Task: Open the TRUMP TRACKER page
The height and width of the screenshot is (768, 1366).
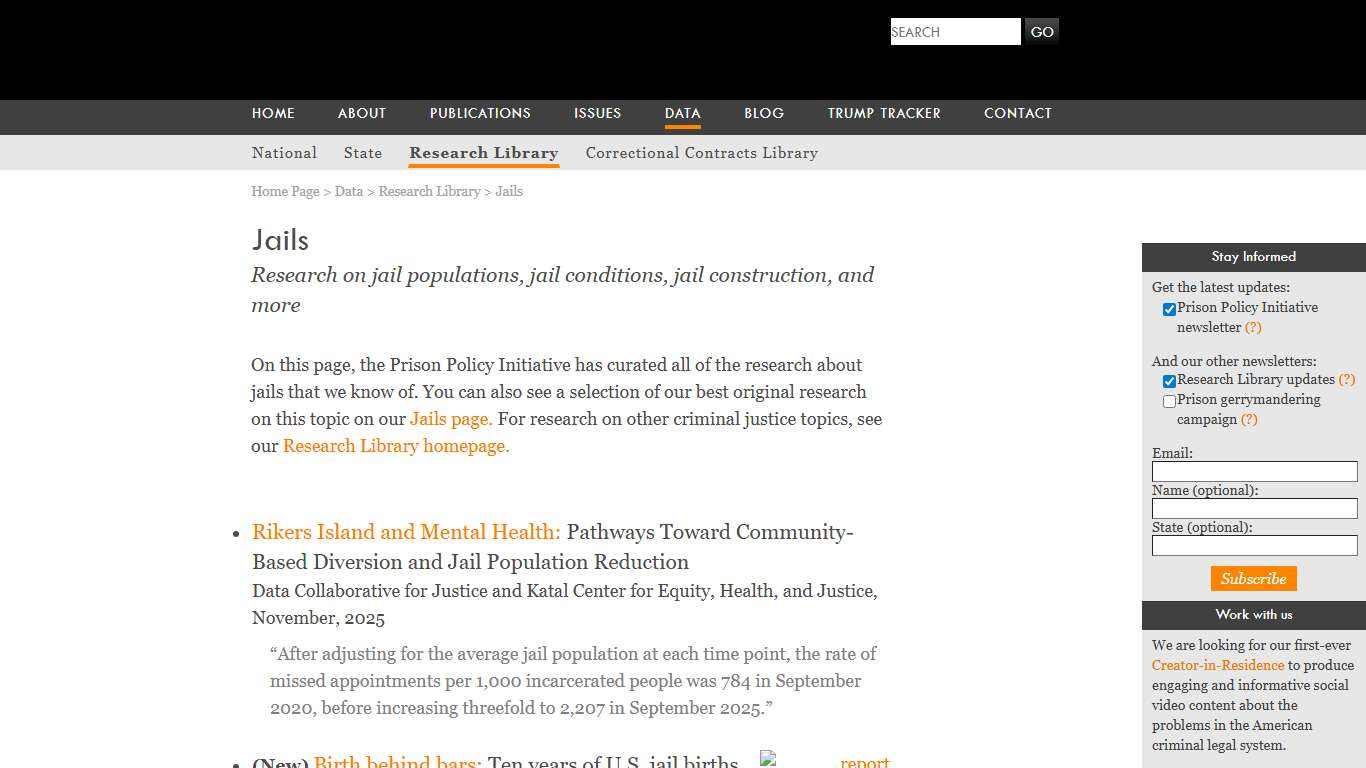Action: 884,113
